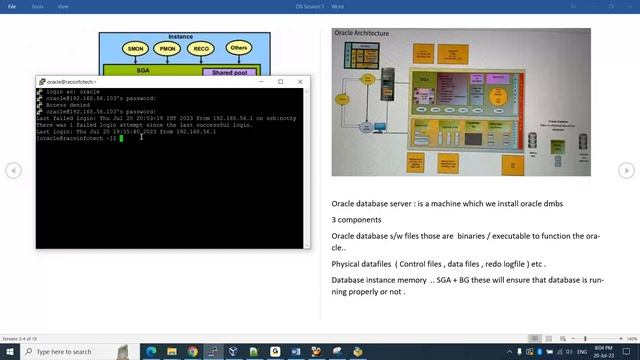The width and height of the screenshot is (640, 360).
Task: Click the 'Oracle Architecture' caption text
Action: point(362,33)
